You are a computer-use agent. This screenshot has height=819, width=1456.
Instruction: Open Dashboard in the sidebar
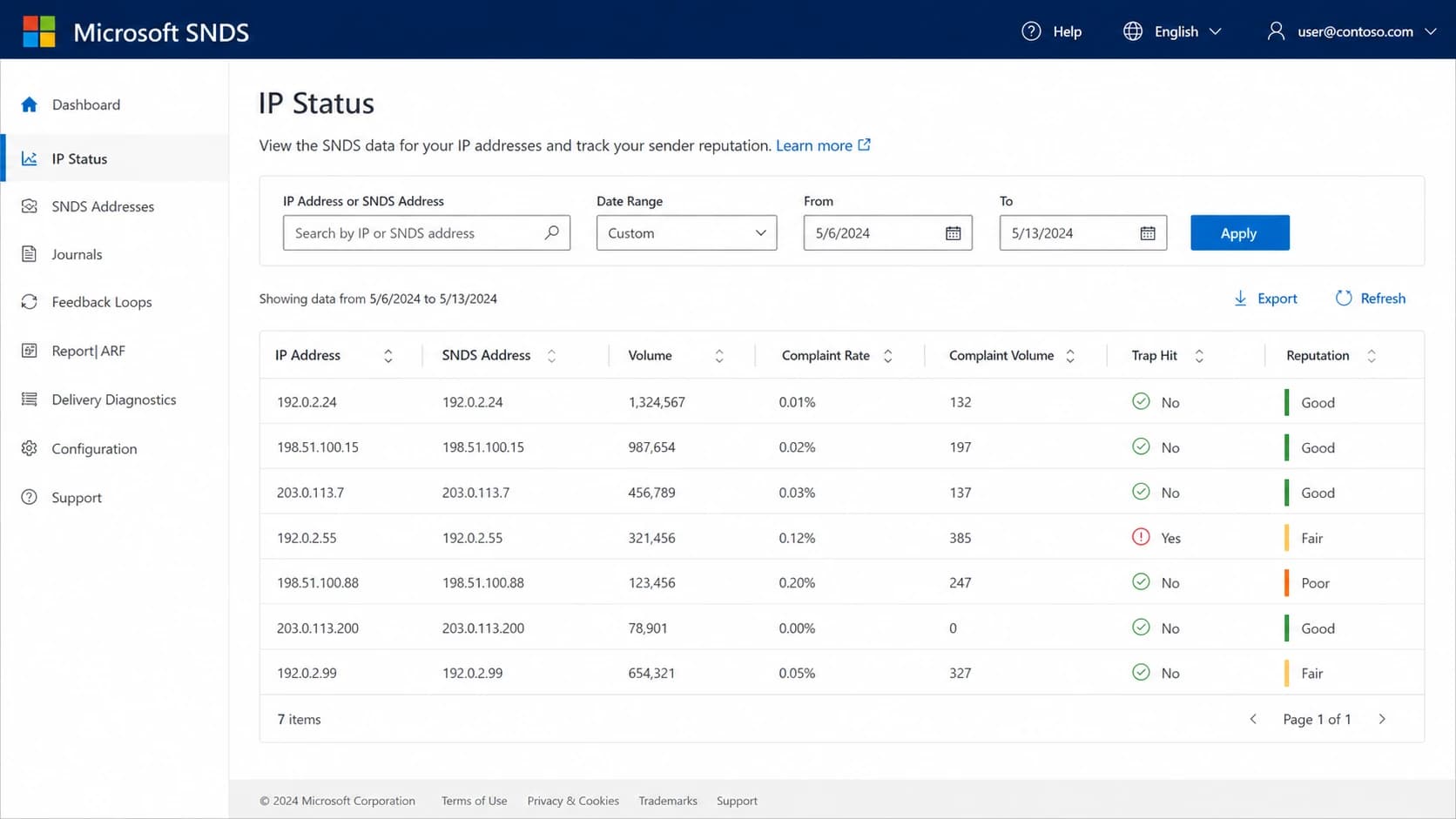coord(115,104)
